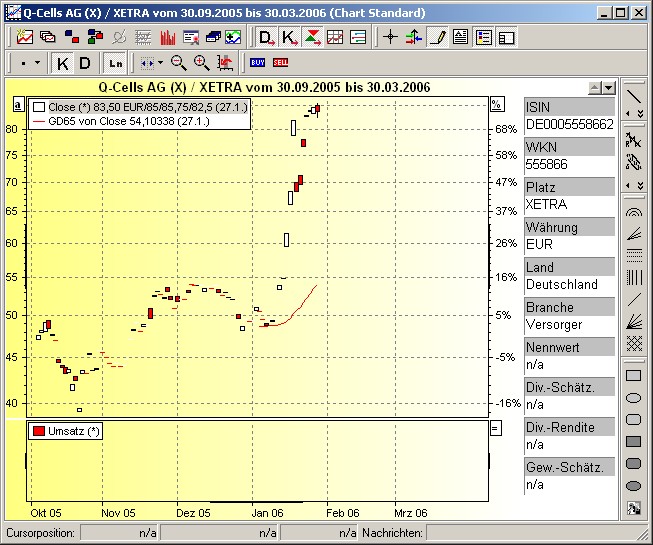Open the dot style dropdown arrow
The width and height of the screenshot is (653, 545).
(37, 63)
